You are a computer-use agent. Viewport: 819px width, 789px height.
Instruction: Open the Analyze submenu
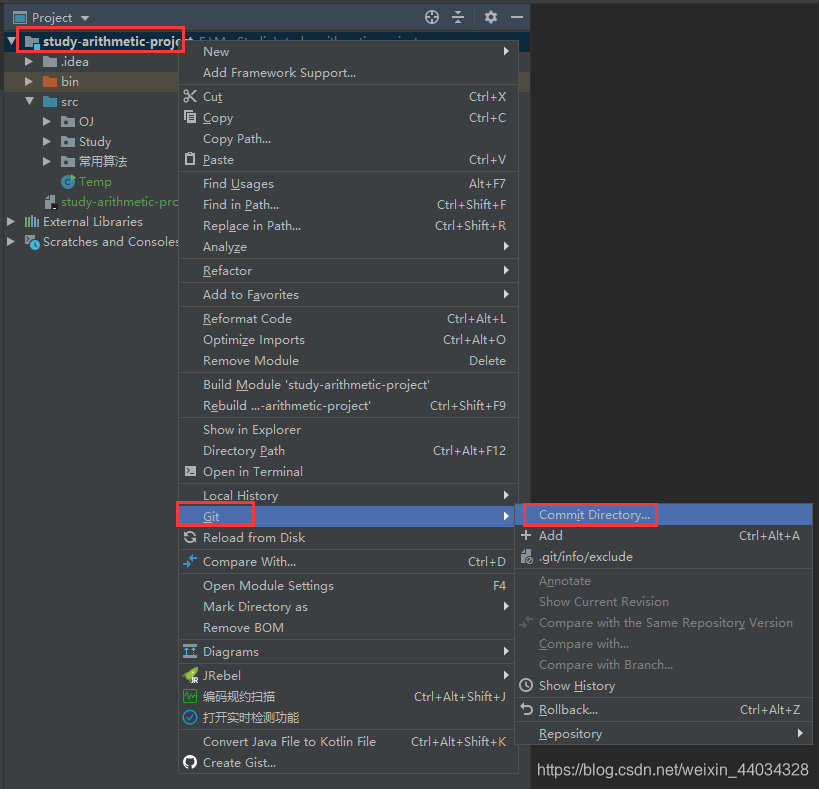pyautogui.click(x=348, y=246)
